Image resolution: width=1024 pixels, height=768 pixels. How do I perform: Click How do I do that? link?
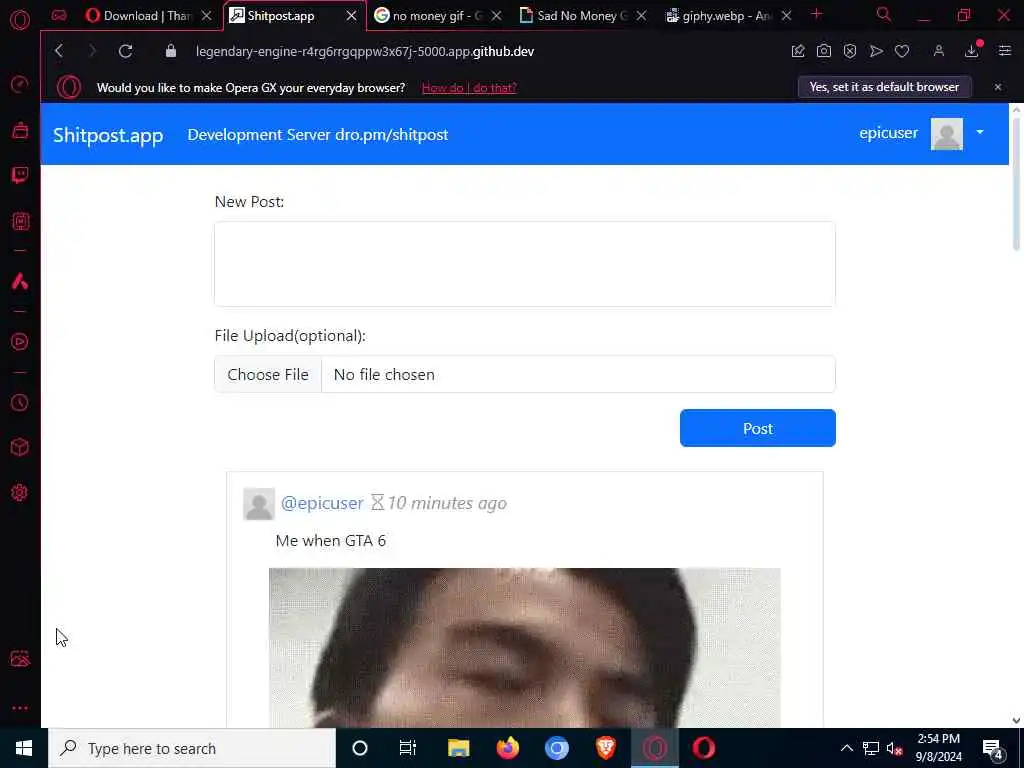pyautogui.click(x=469, y=88)
